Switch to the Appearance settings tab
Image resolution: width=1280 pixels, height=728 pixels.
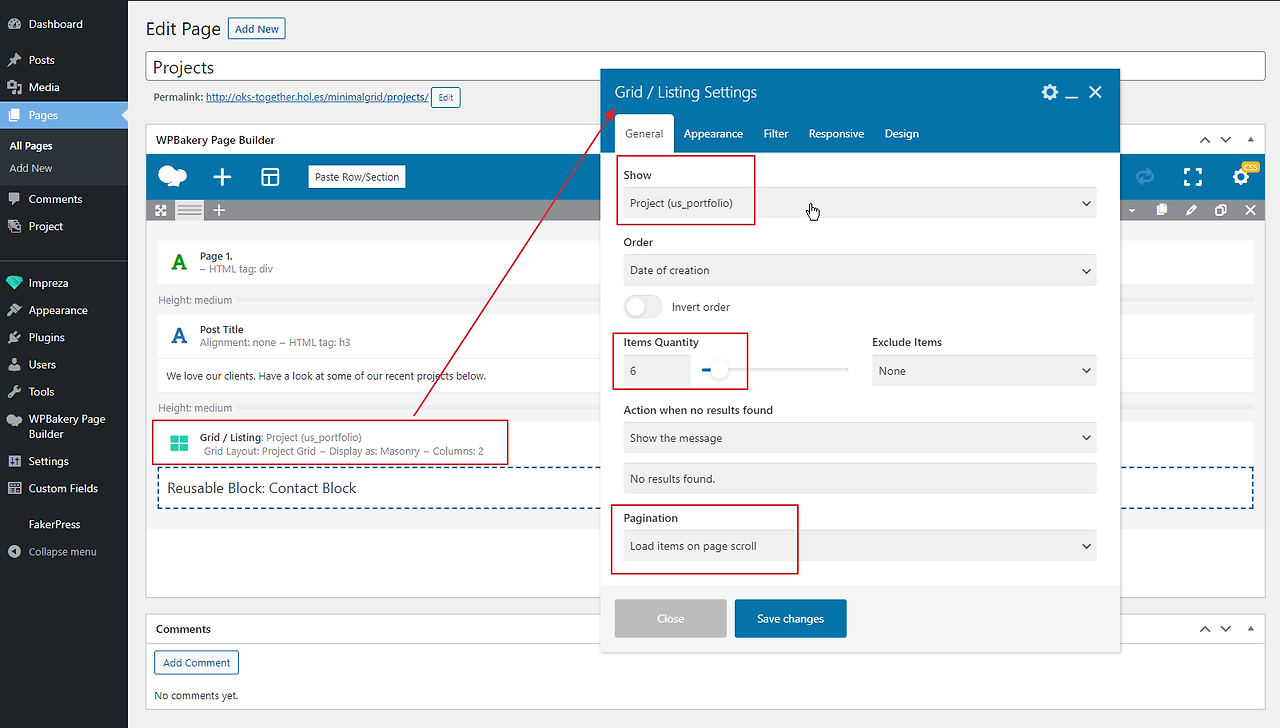tap(713, 134)
